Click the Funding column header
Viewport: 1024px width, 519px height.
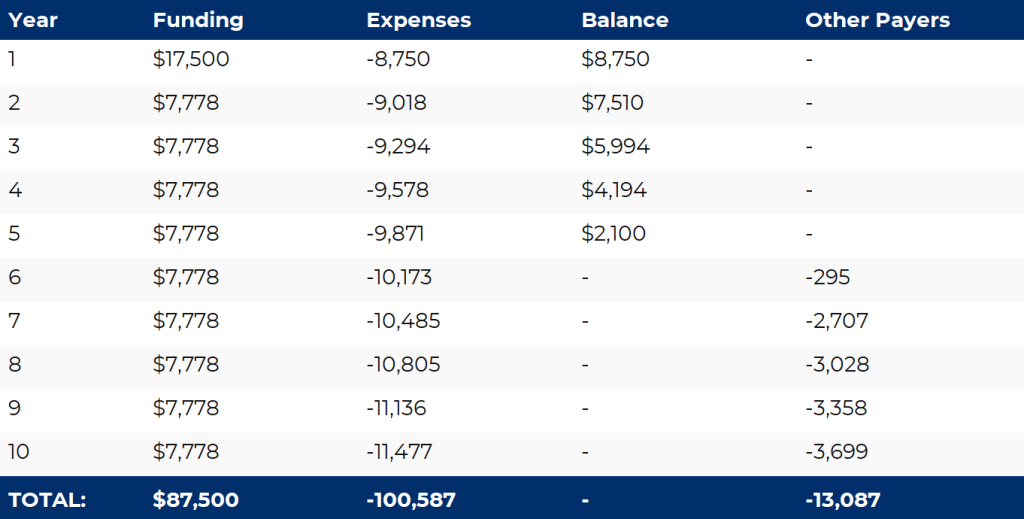[x=197, y=20]
